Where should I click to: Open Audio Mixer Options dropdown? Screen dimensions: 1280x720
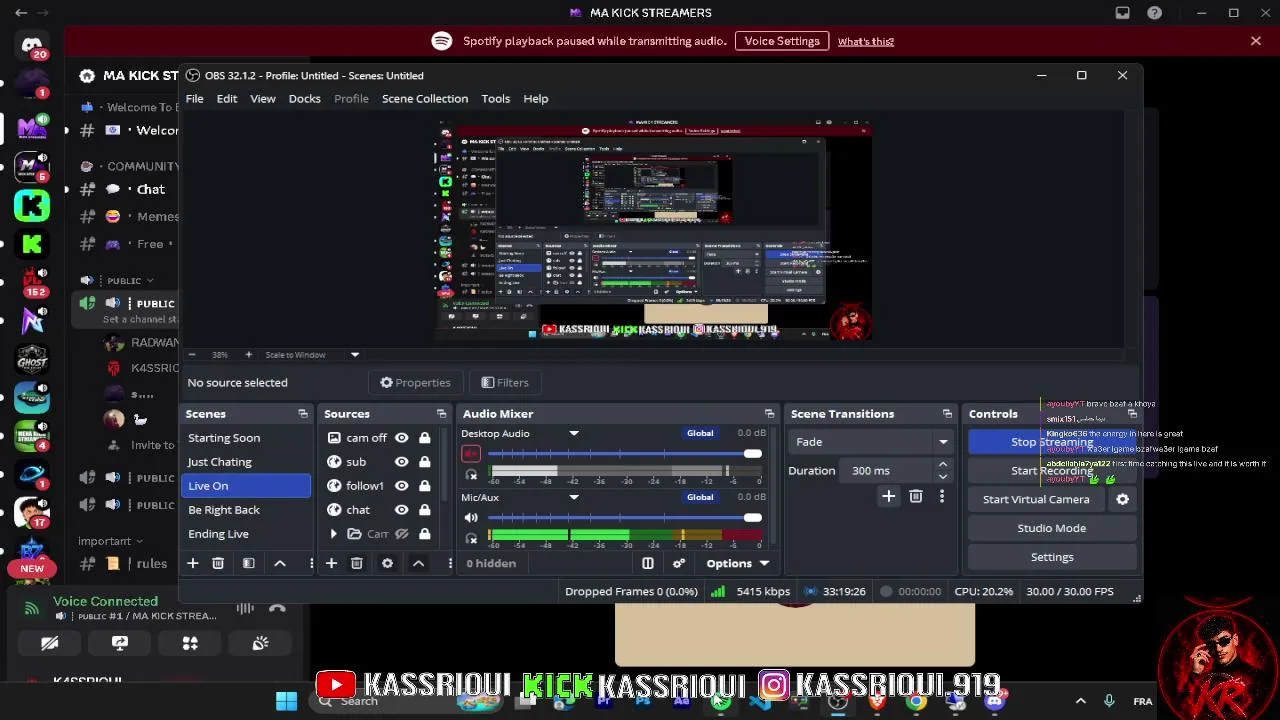738,563
